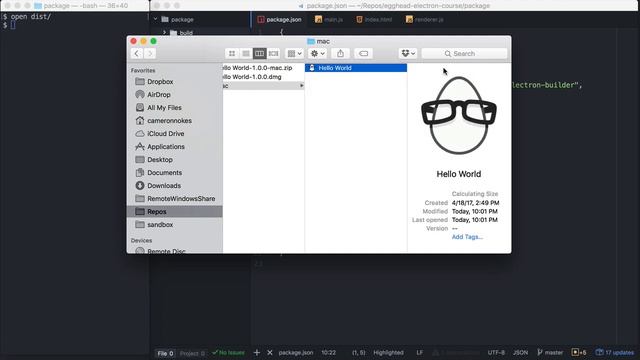Expand the build folder in tree
The height and width of the screenshot is (360, 640).
pyautogui.click(x=164, y=32)
